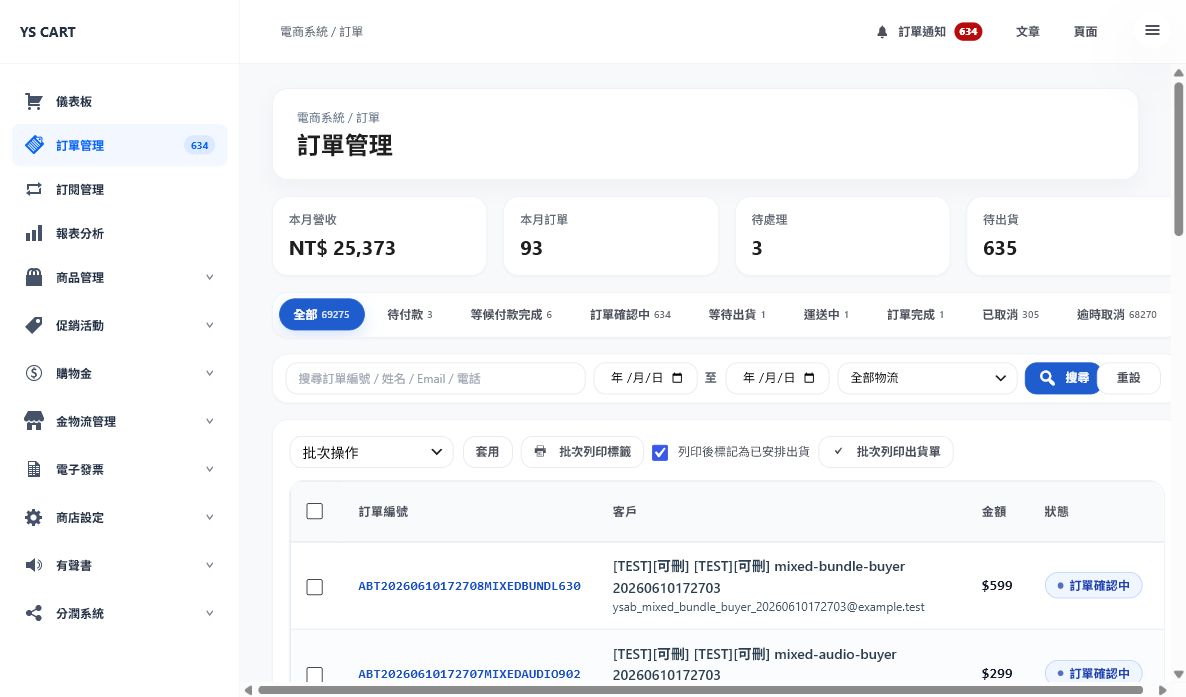Click the horizontal scrollbar at bottom
This screenshot has width=1186, height=697.
click(700, 689)
